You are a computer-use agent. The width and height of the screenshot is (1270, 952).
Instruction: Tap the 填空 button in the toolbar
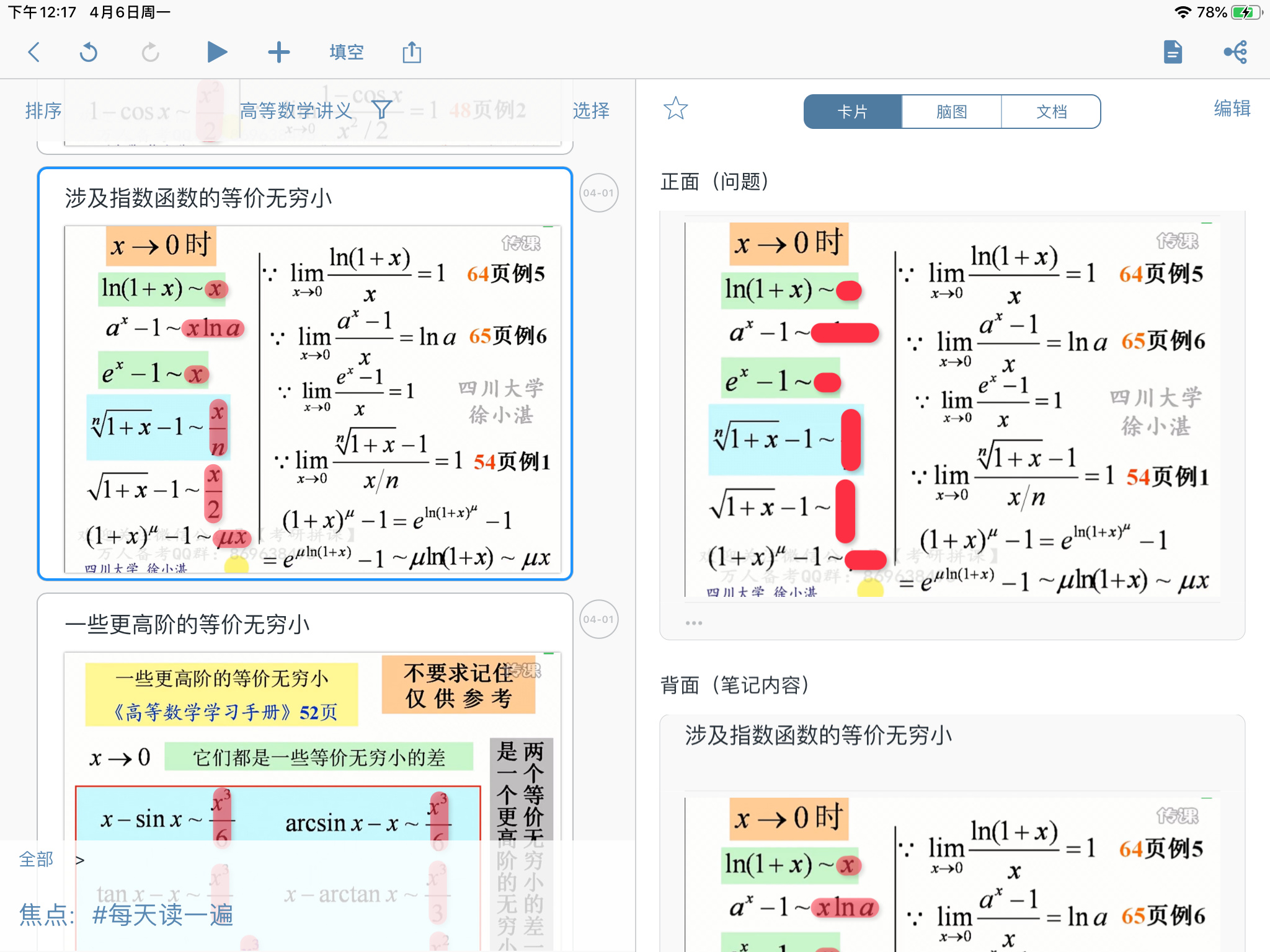tap(347, 52)
